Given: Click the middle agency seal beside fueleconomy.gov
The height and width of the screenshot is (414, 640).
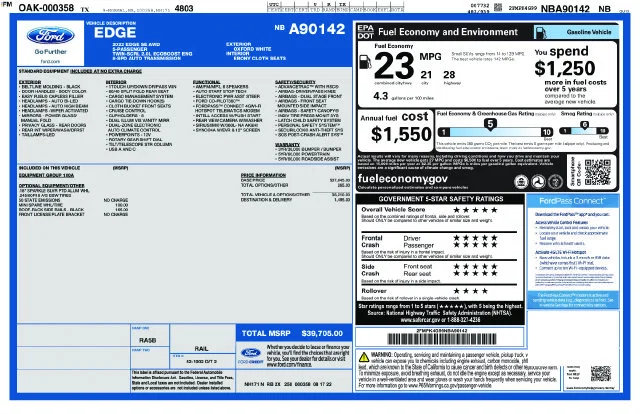Looking at the screenshot, I should (538, 181).
